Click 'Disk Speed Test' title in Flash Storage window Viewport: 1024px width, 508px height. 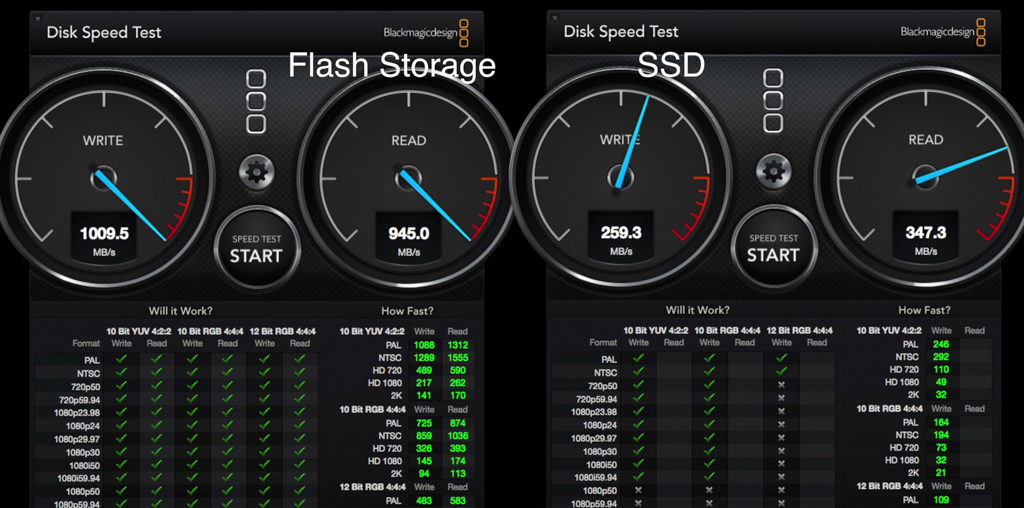pyautogui.click(x=104, y=33)
